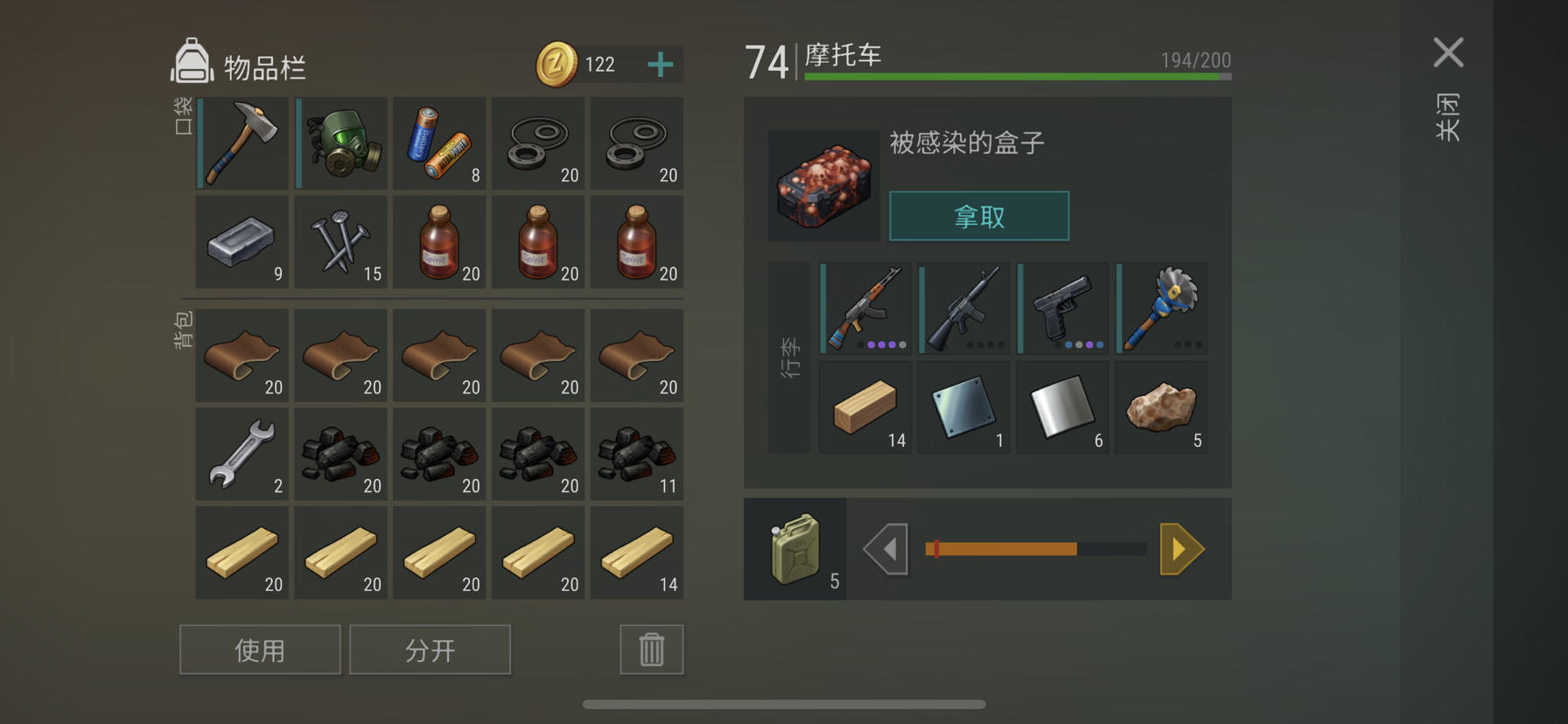Pick the wooden plank stack of 14

[x=637, y=553]
